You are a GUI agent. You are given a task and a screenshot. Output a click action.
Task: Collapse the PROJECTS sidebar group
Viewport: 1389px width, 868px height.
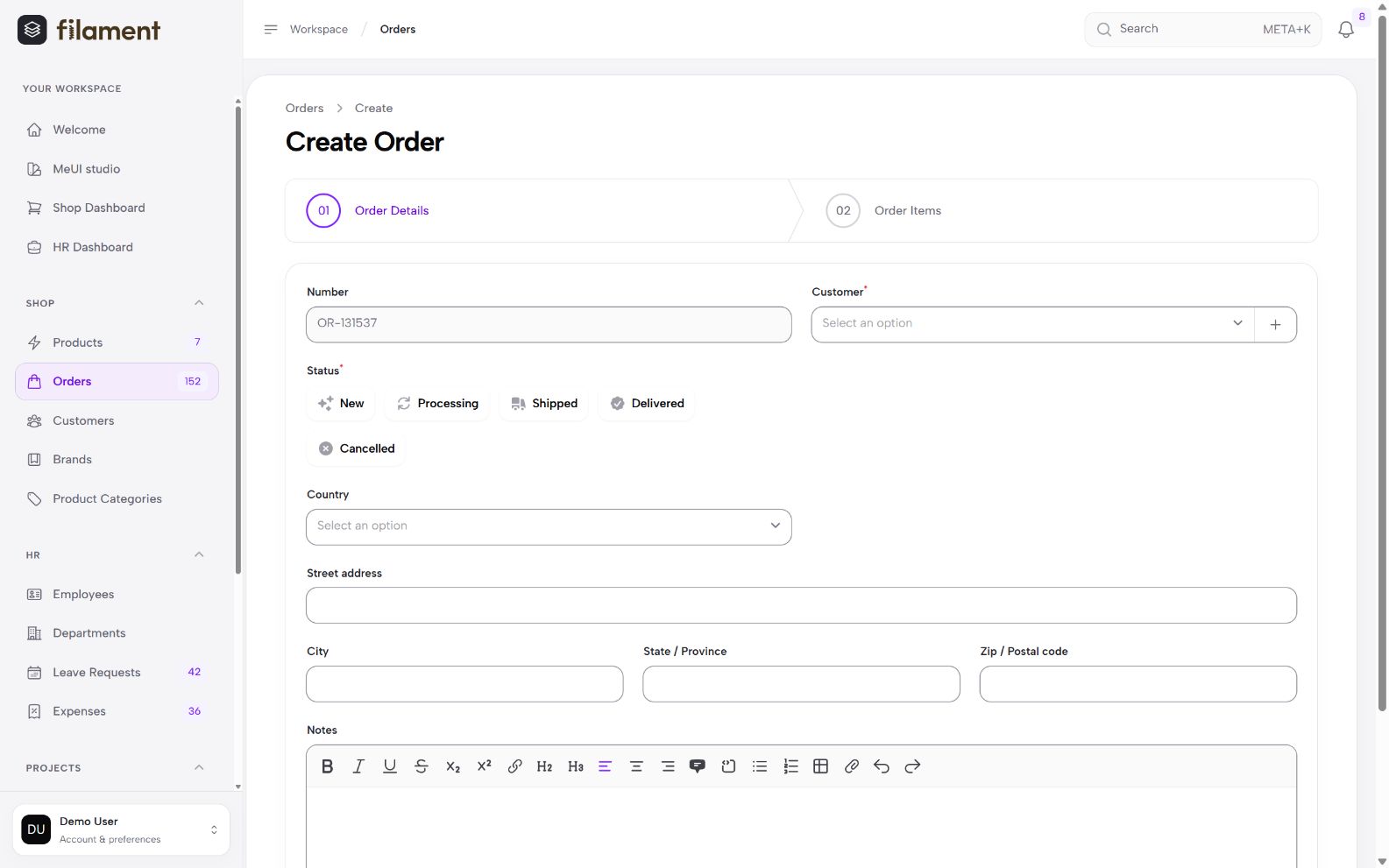tap(199, 768)
